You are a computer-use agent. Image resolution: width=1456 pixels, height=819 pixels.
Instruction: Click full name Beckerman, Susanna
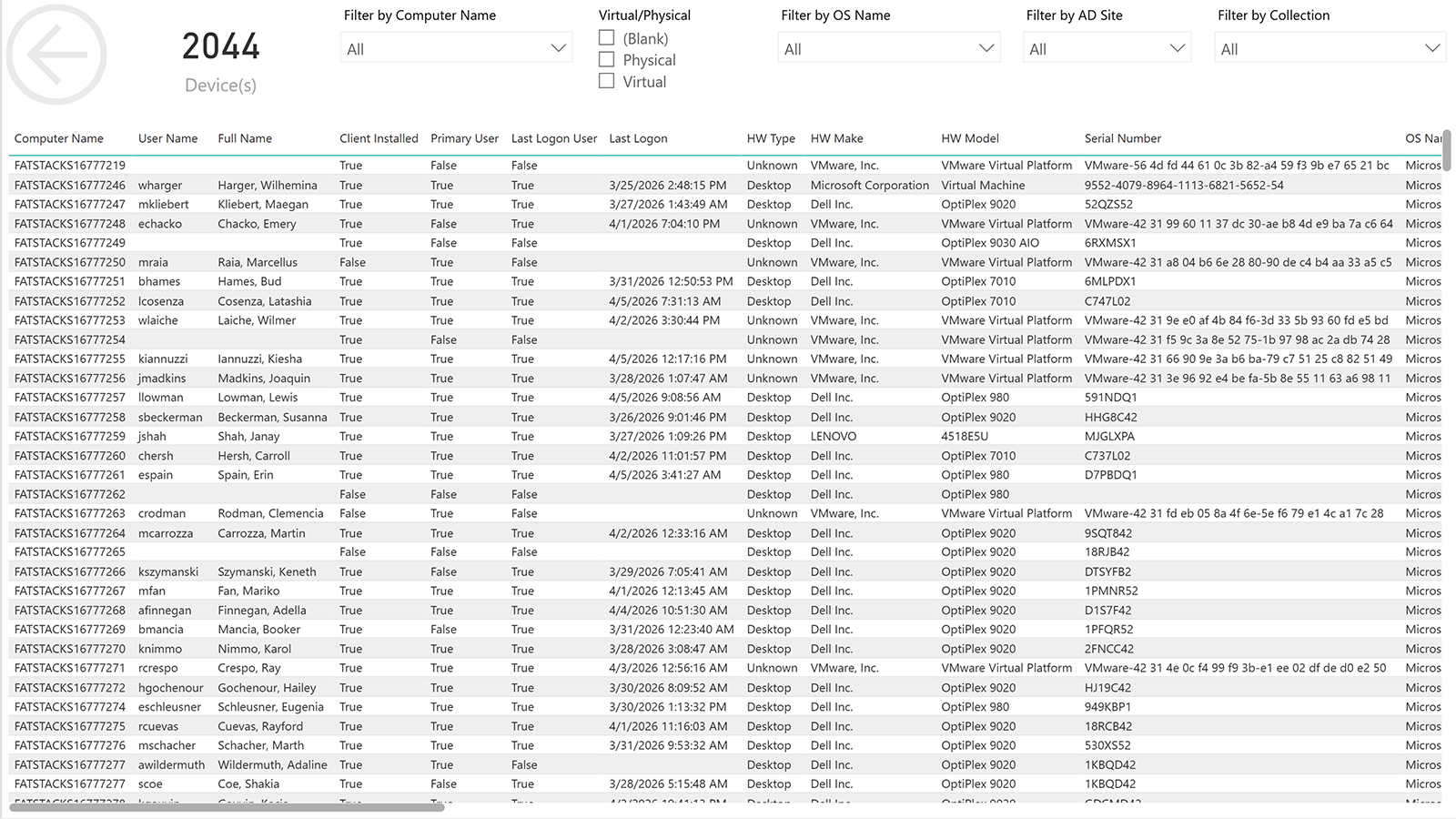point(272,417)
